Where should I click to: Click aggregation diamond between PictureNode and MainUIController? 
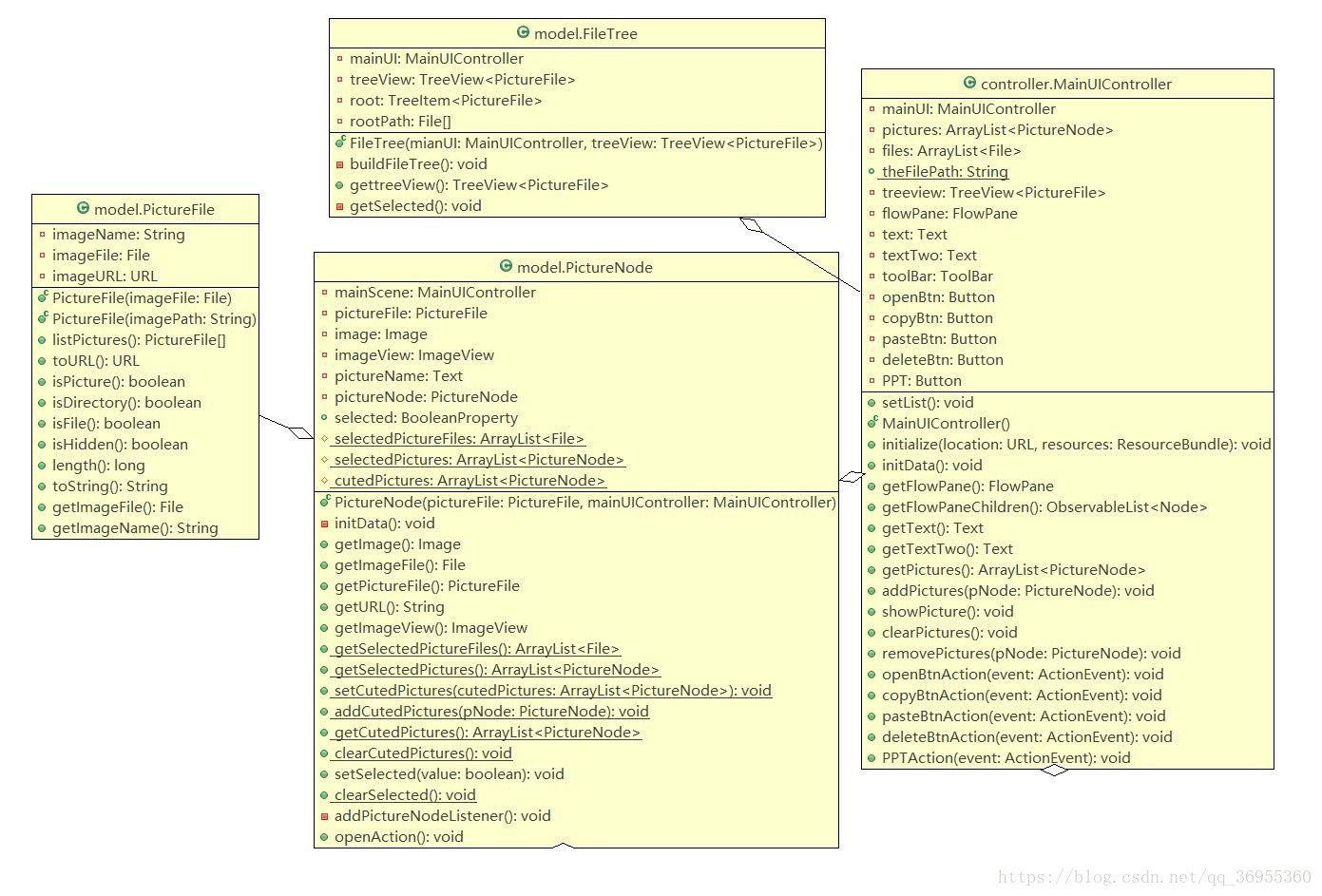(852, 476)
